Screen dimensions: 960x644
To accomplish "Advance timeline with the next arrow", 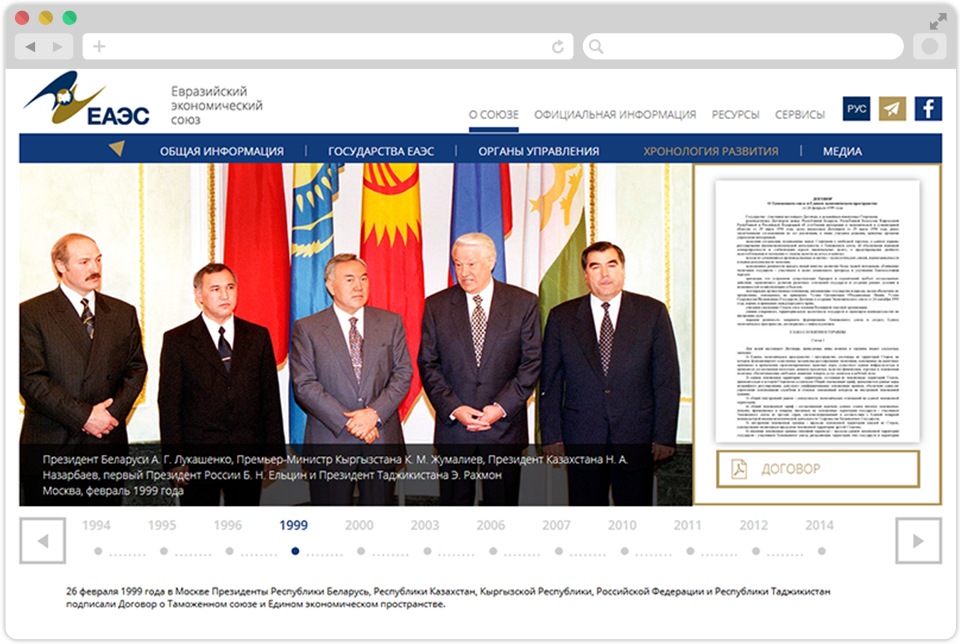I will pyautogui.click(x=917, y=541).
